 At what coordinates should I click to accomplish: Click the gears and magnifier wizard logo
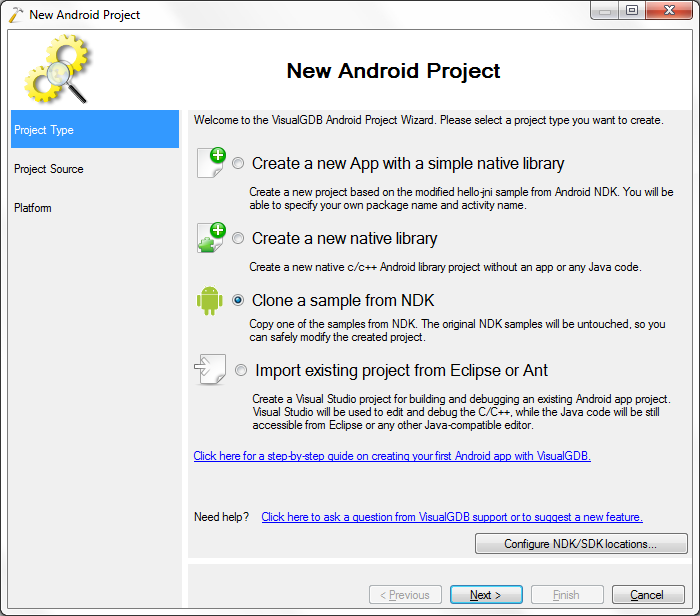pos(58,69)
